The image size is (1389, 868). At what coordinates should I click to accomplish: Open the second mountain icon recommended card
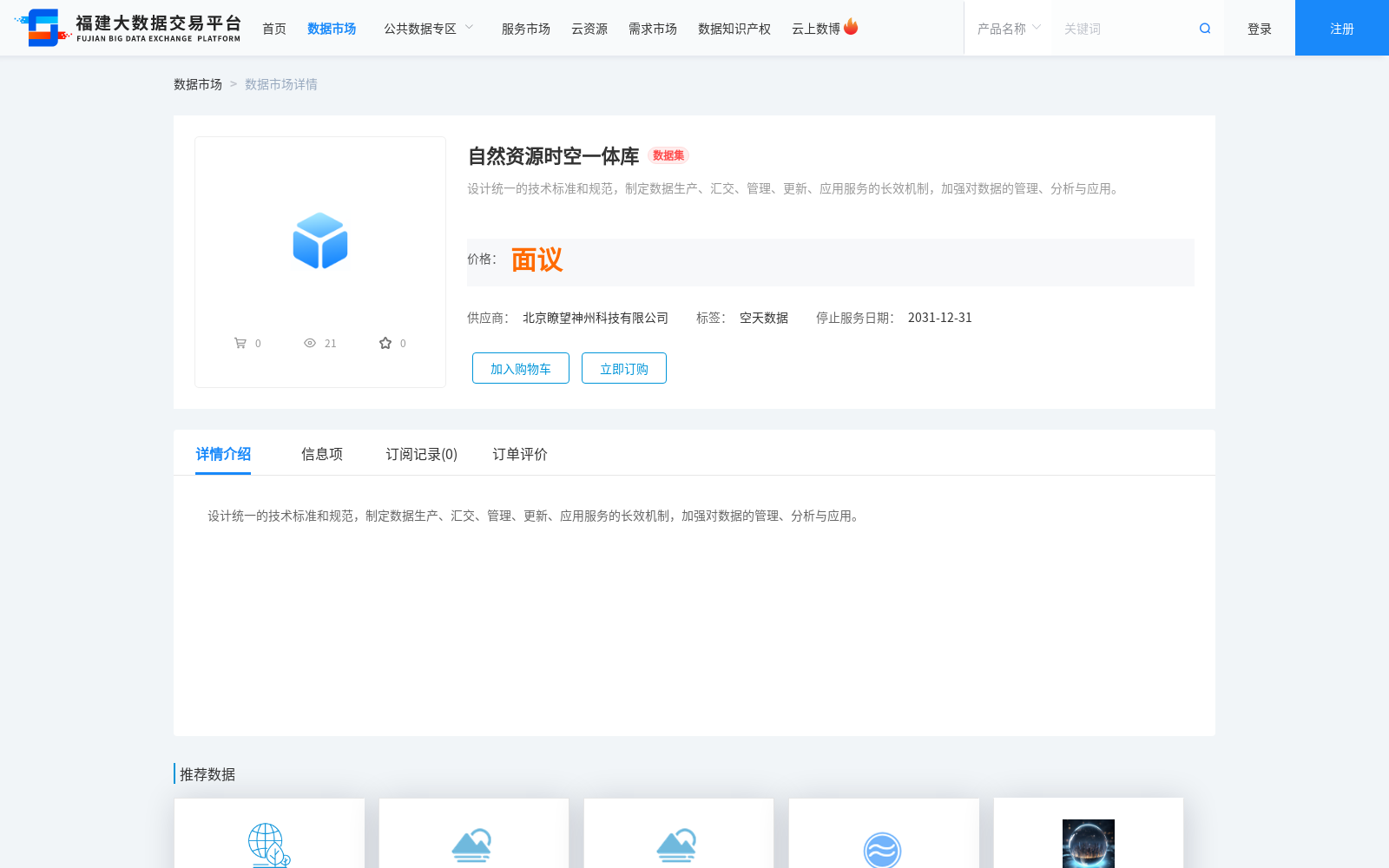679,833
